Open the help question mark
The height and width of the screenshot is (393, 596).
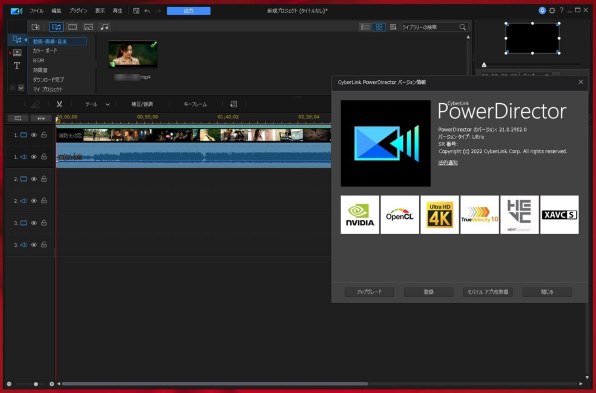tap(561, 11)
